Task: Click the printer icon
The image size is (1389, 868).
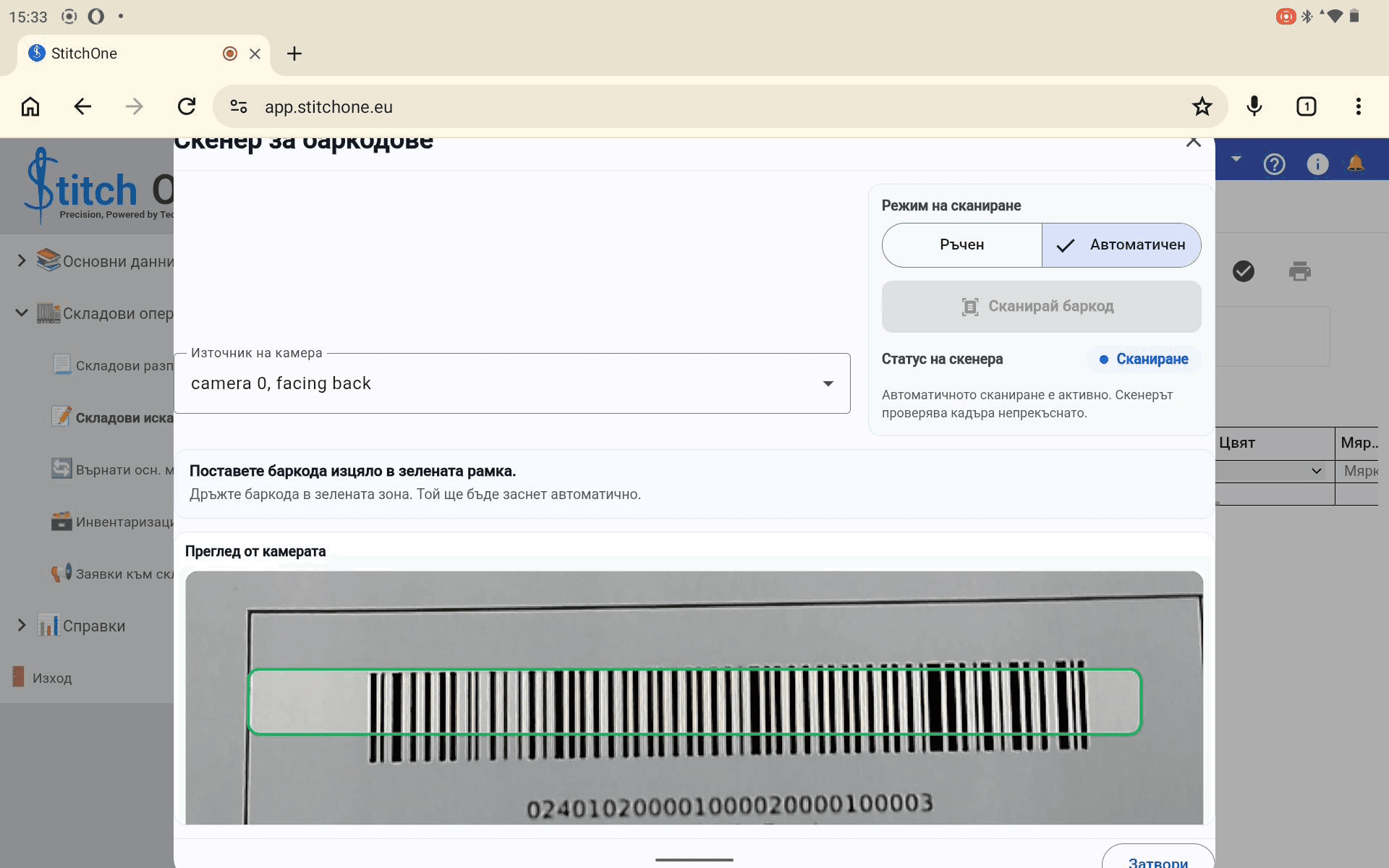Action: pos(1300,271)
